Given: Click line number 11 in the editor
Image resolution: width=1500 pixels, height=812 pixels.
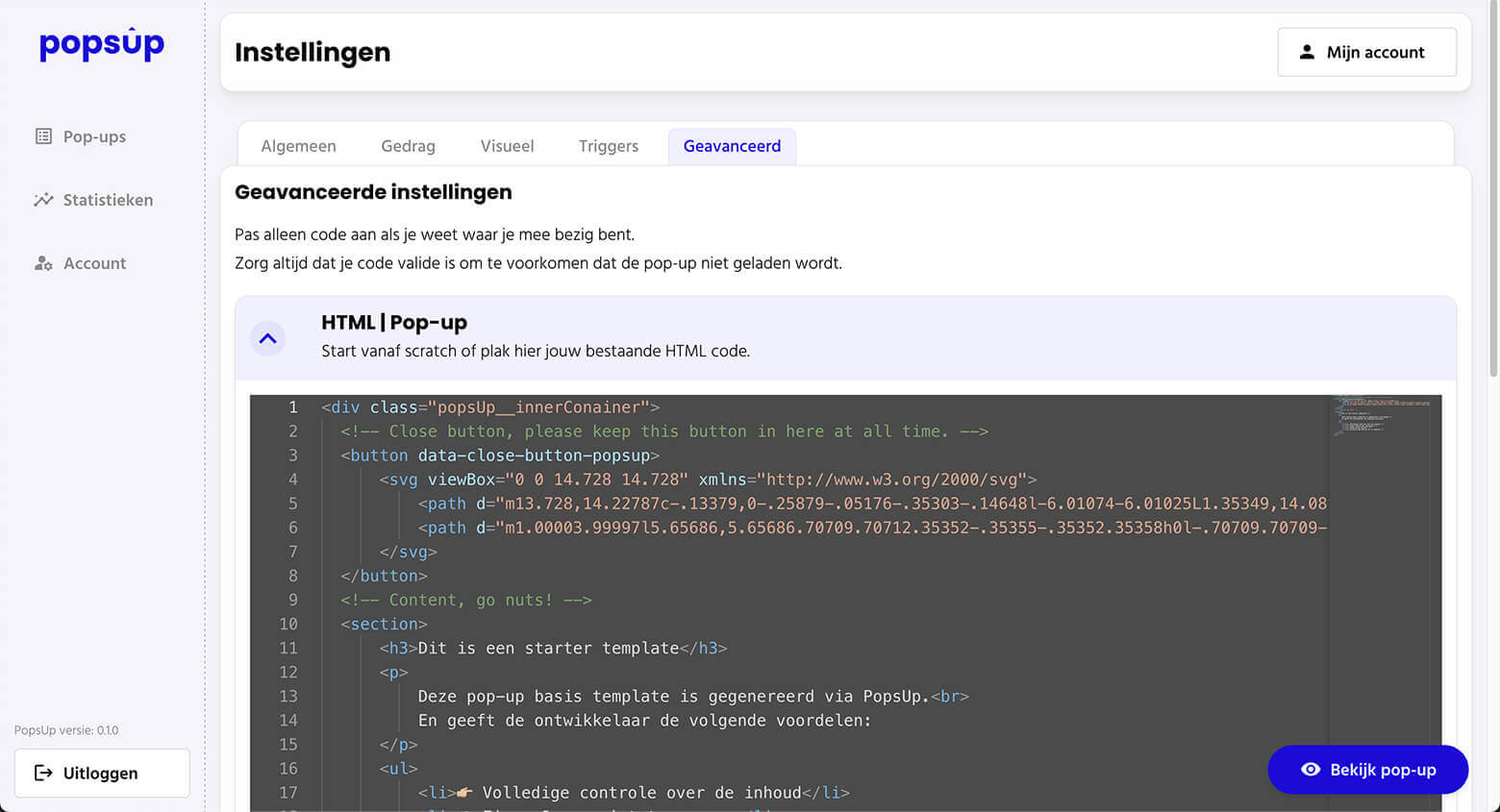Looking at the screenshot, I should (288, 648).
